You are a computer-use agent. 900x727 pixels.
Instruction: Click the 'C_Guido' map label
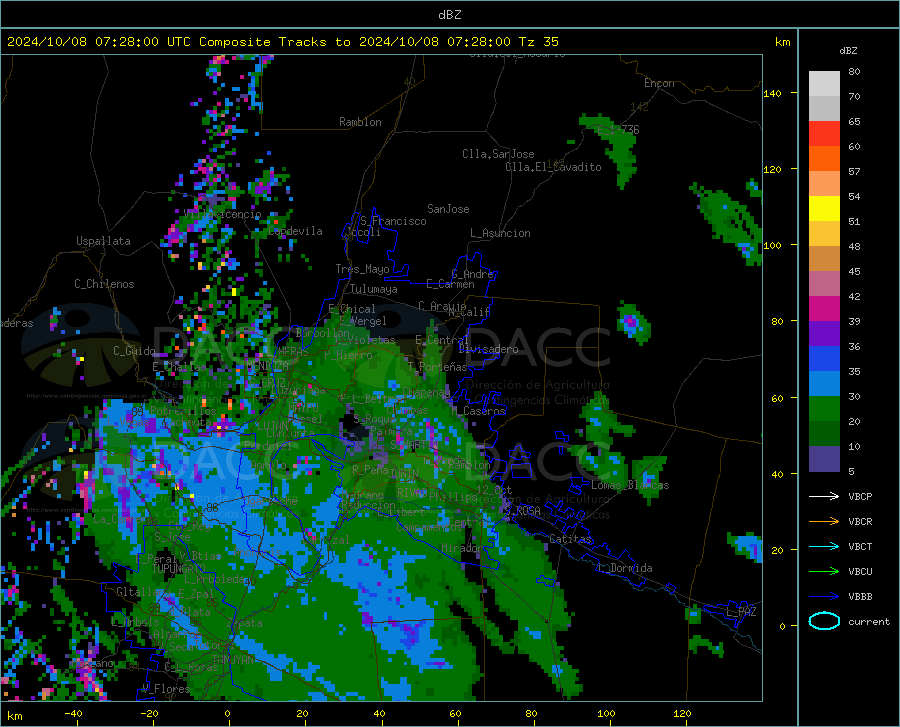134,351
